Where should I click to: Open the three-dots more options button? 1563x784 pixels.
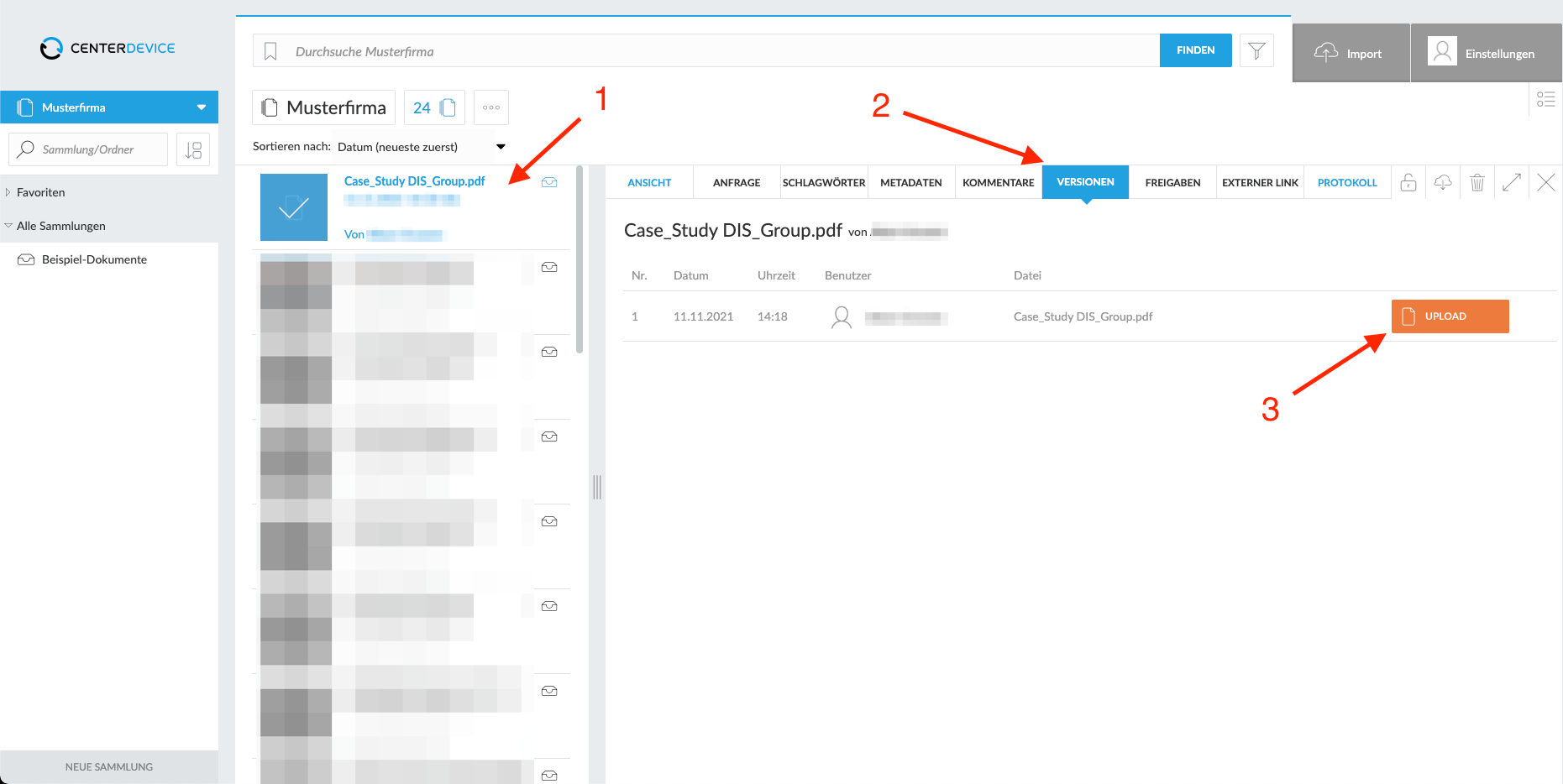click(491, 107)
